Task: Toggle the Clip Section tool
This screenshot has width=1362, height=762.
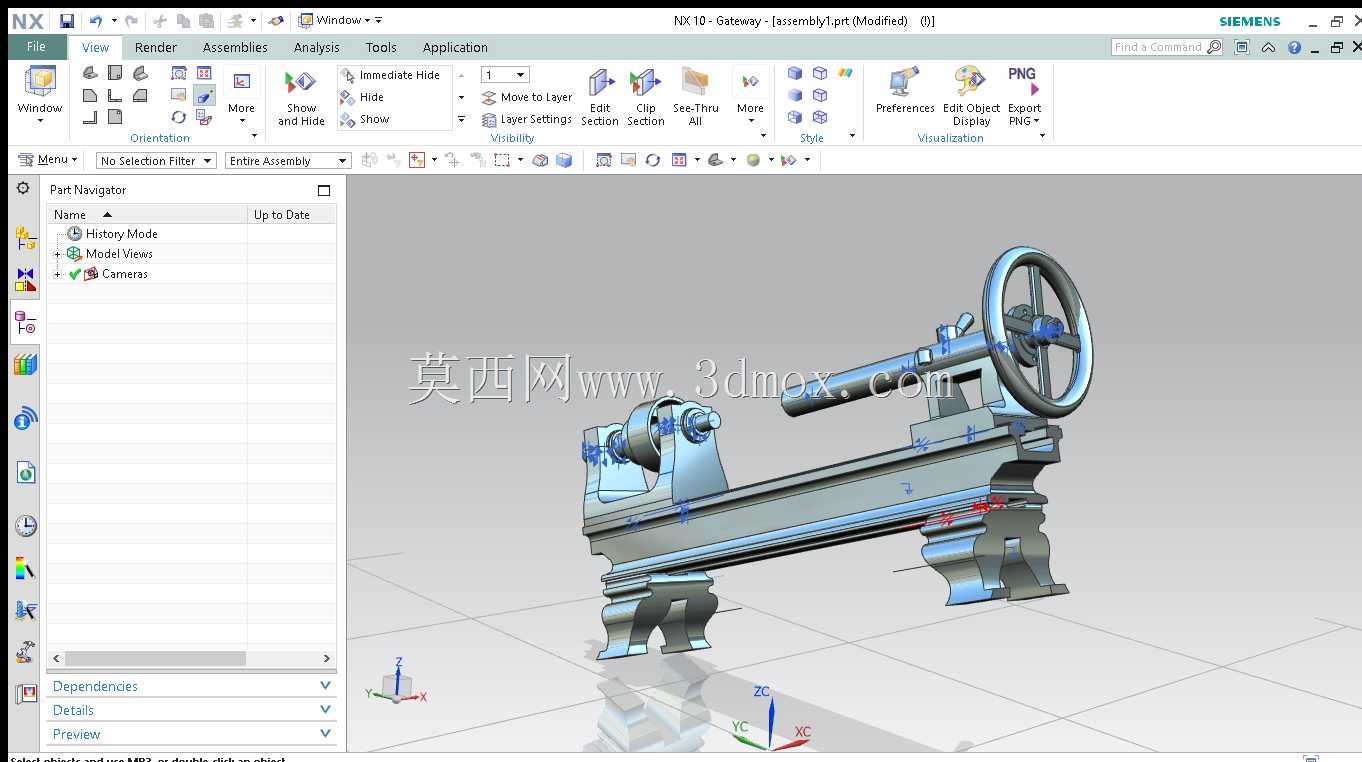Action: (646, 98)
